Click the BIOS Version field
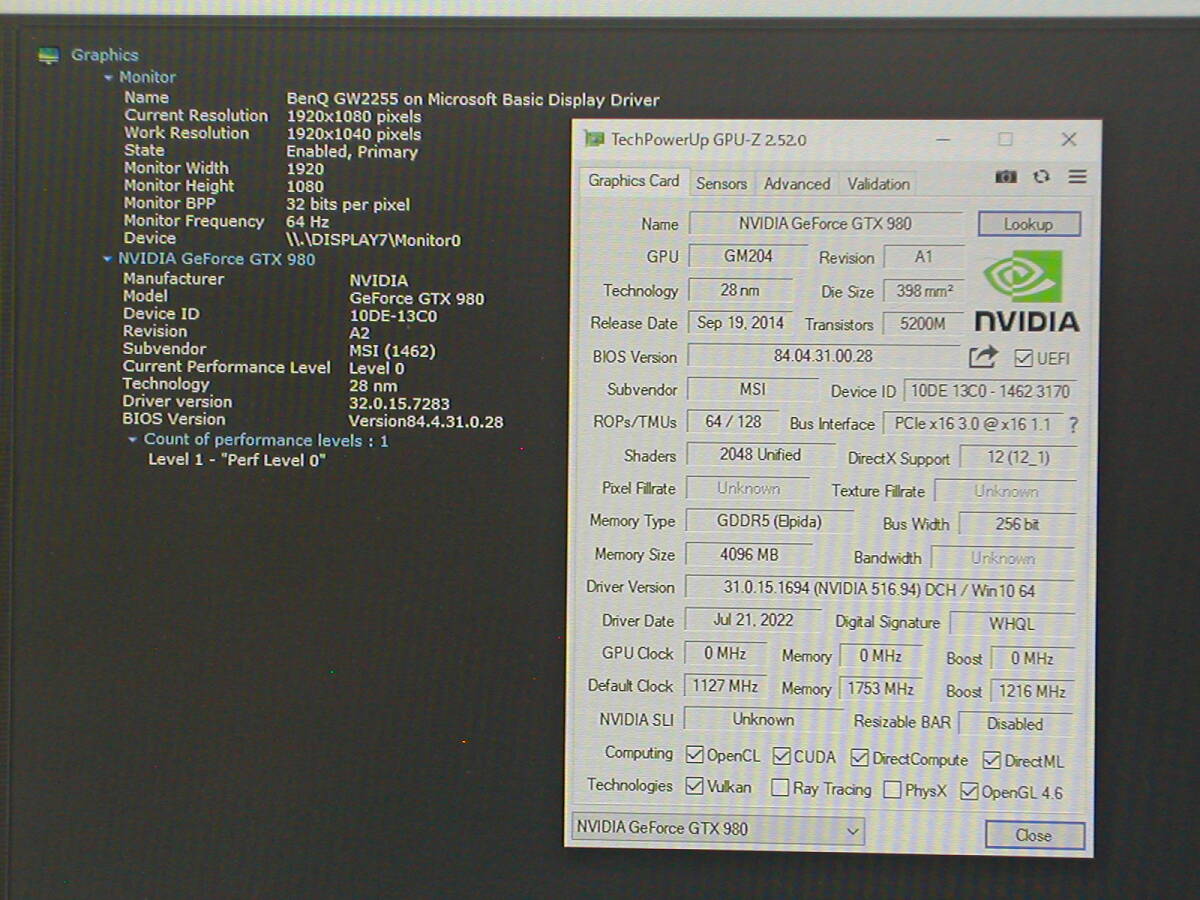The image size is (1200, 900). coord(823,356)
